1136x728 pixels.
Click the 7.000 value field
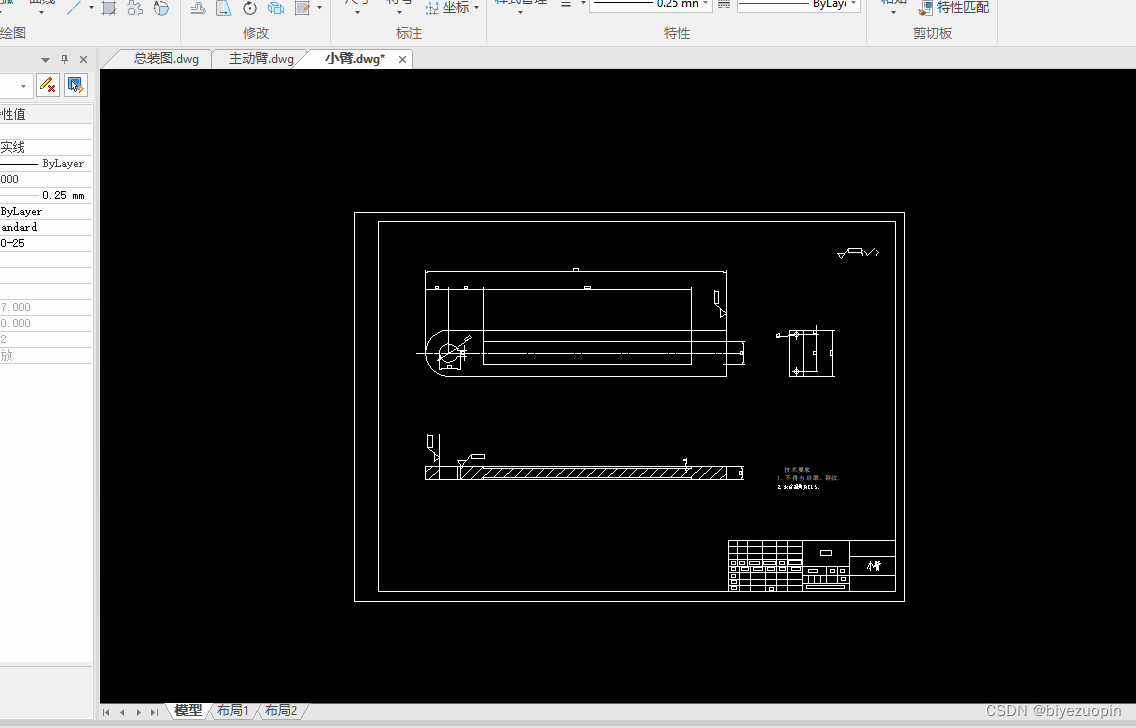46,307
